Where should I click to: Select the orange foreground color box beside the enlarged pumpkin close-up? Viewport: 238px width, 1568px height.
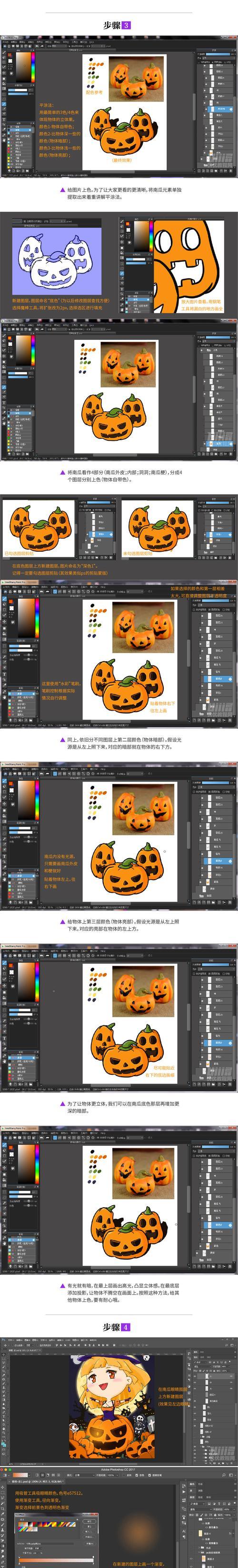(127, 225)
